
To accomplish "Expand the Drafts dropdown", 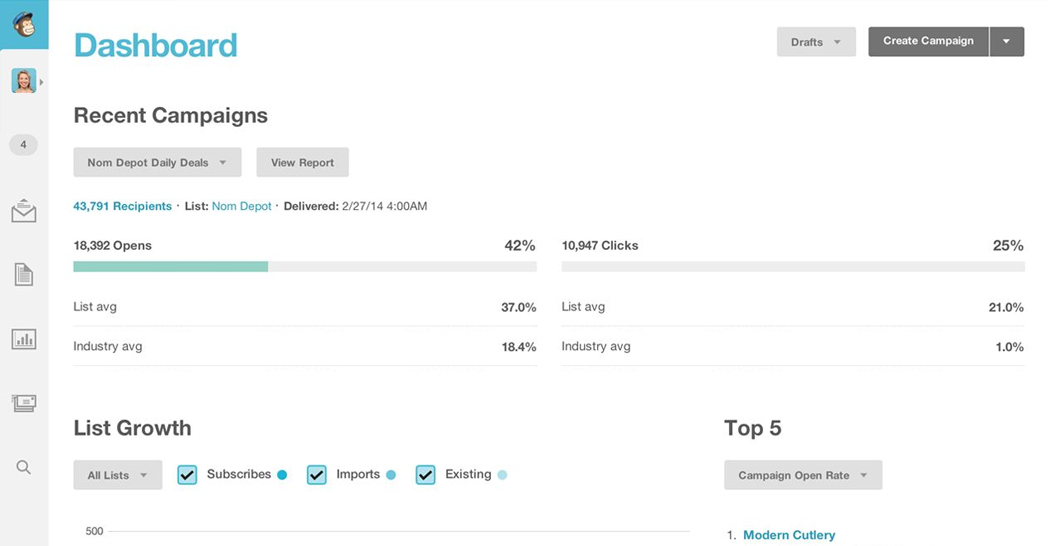I will coord(816,42).
